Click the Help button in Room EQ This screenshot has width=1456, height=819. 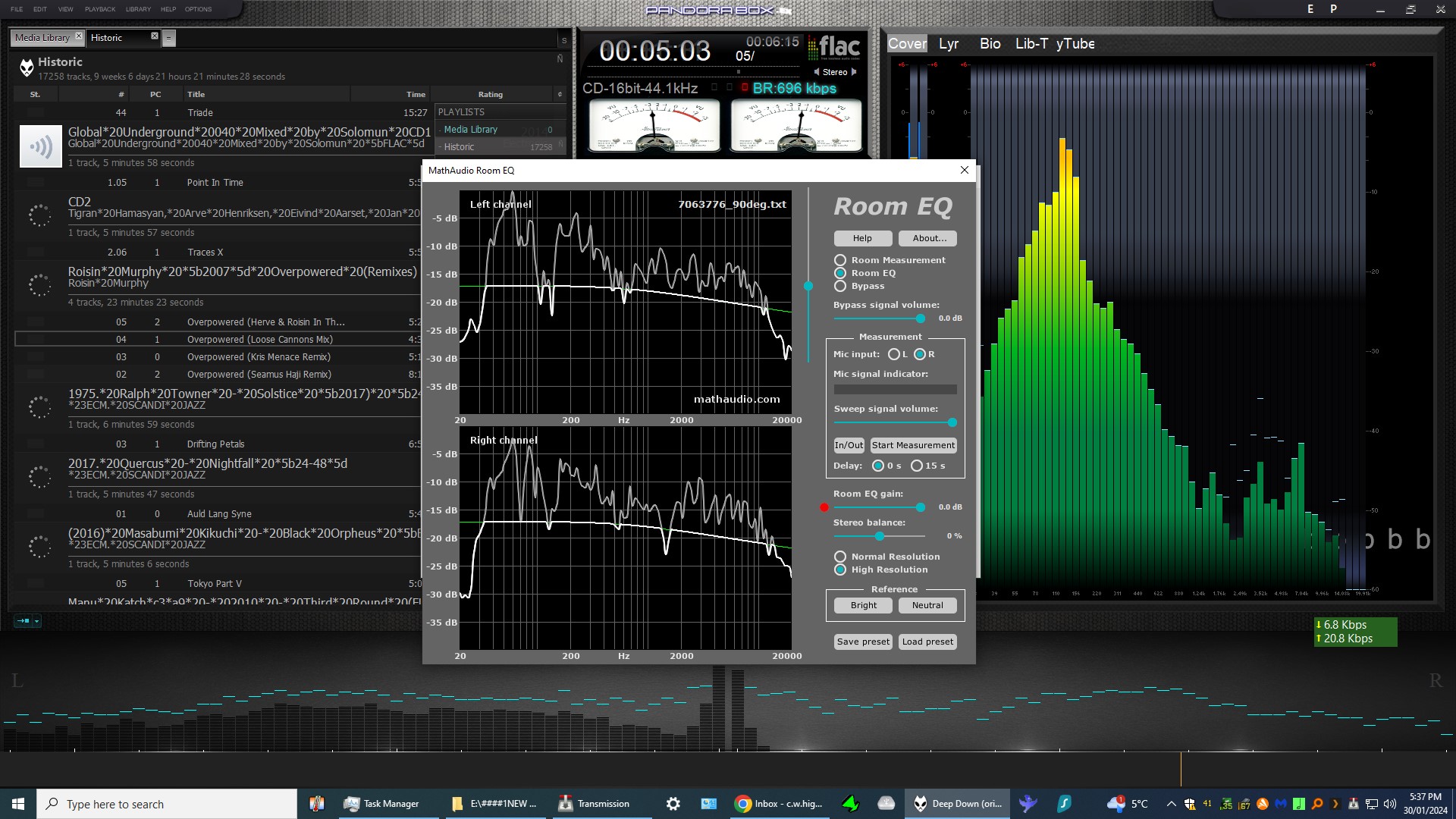[862, 238]
